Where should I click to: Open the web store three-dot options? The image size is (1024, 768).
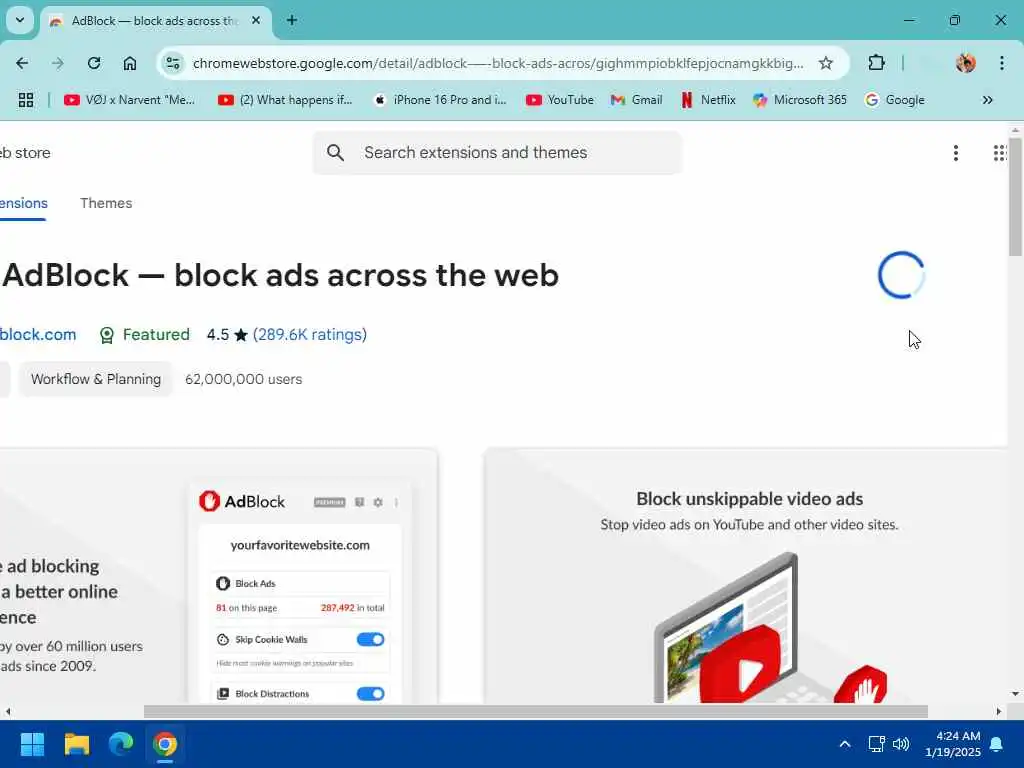click(955, 153)
